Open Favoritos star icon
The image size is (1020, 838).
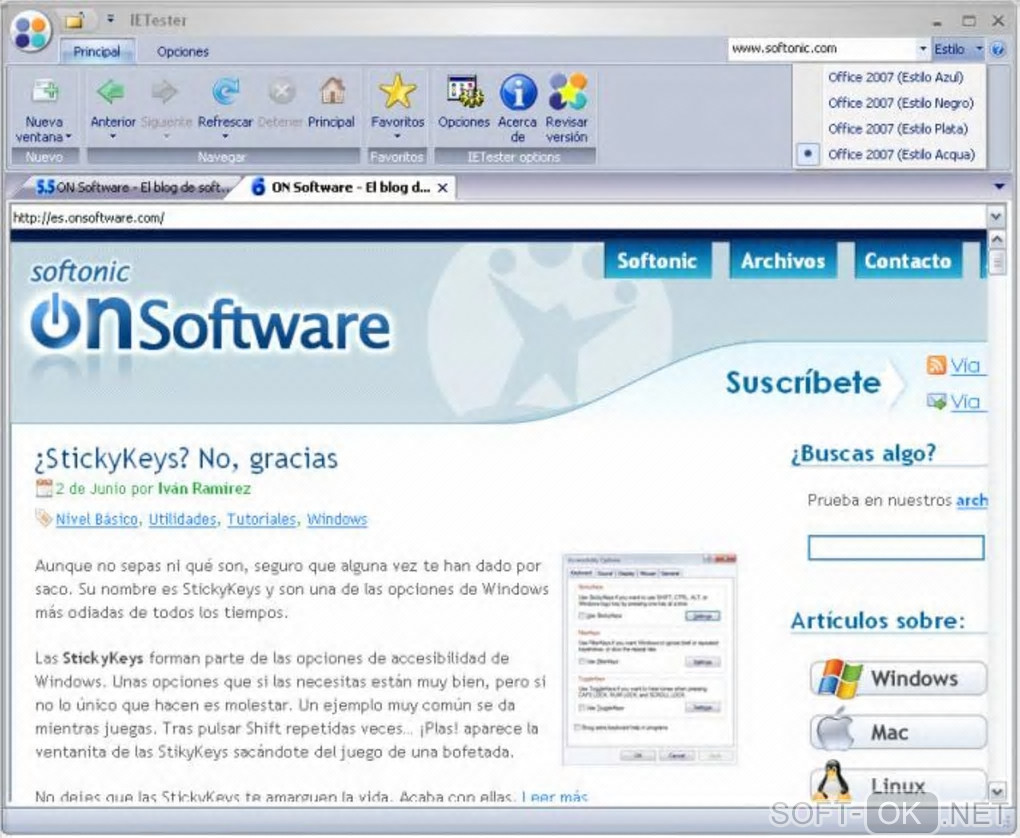(x=397, y=92)
